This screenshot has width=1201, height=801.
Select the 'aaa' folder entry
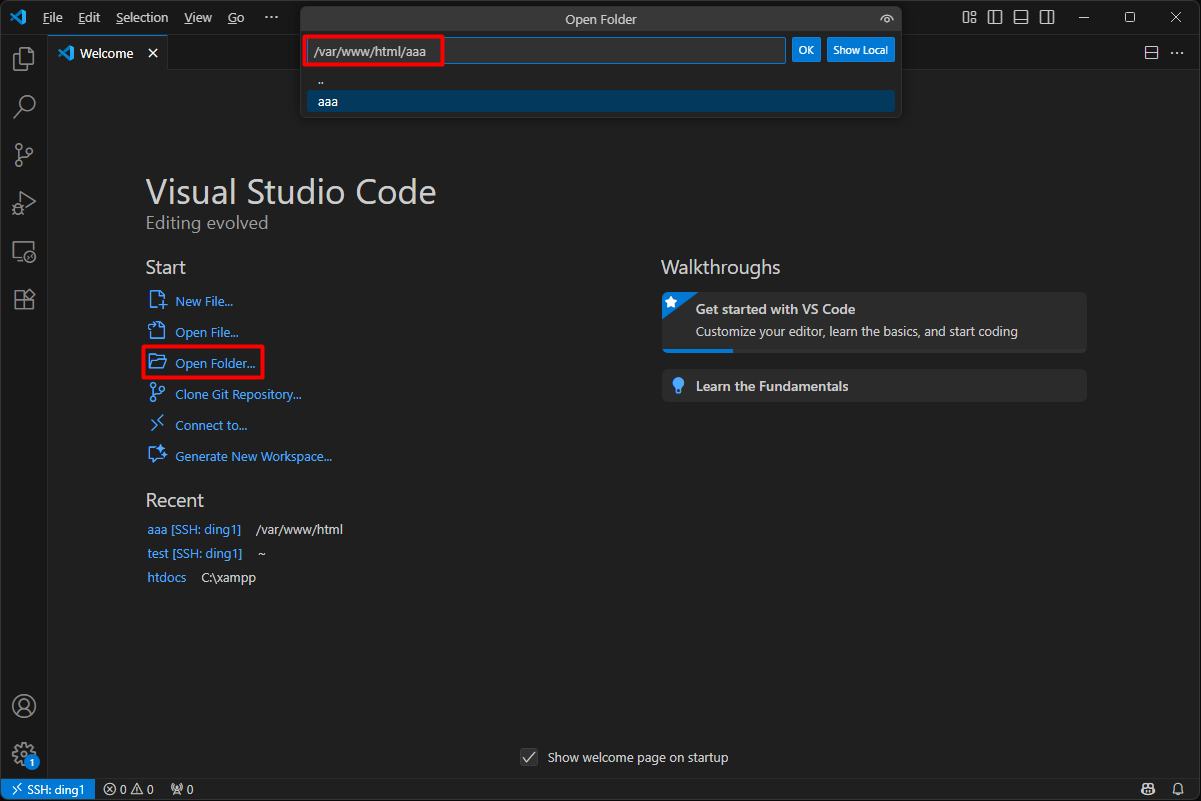[x=601, y=101]
